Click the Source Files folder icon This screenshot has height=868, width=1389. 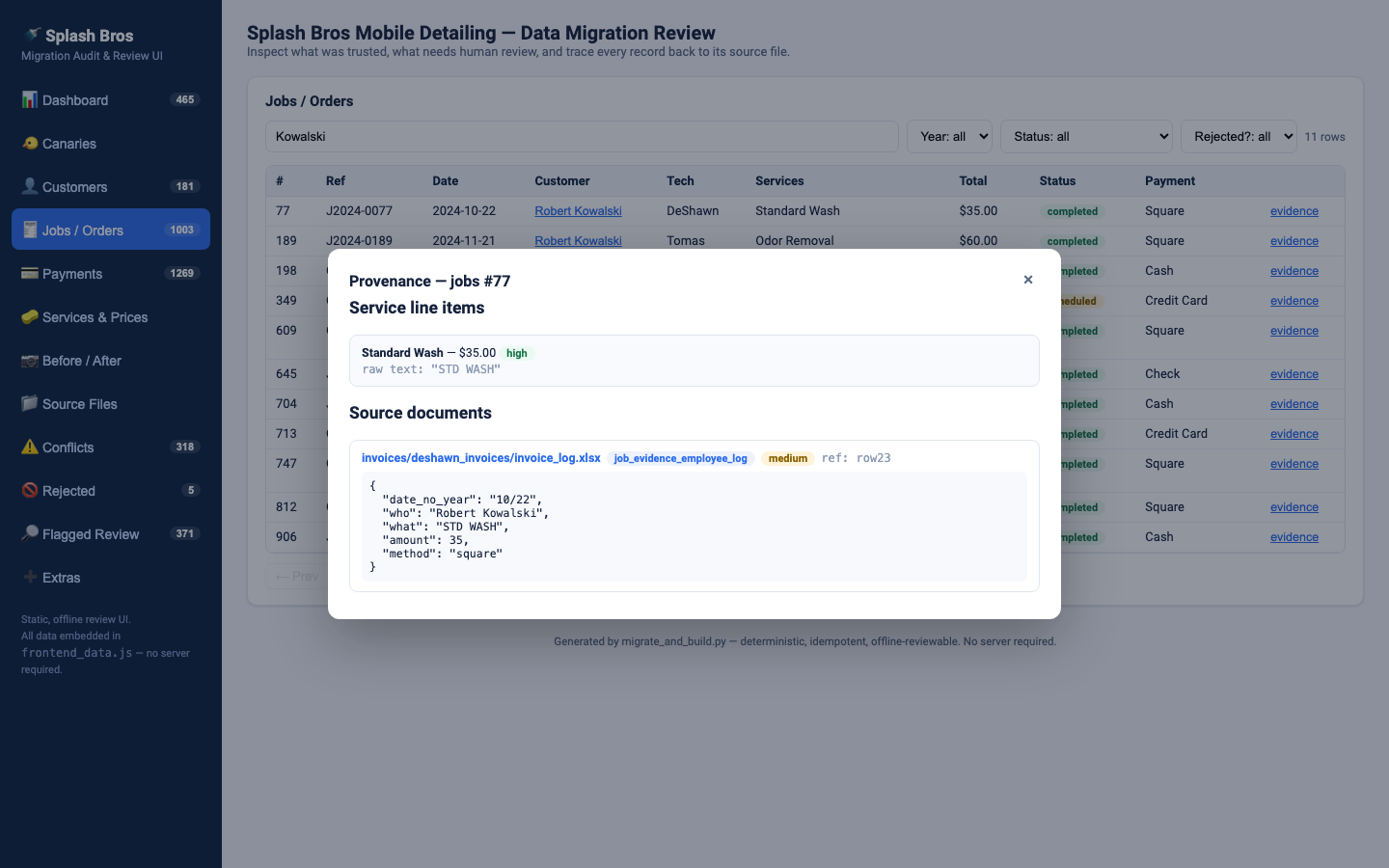(30, 404)
